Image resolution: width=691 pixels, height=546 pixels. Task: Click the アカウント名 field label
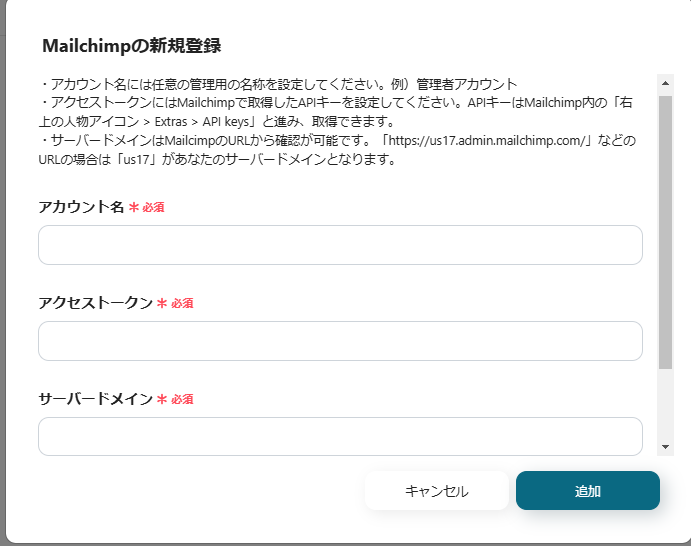tap(81, 207)
